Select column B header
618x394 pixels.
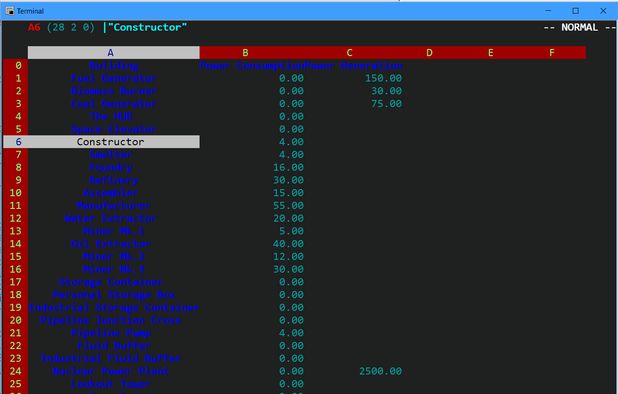tap(245, 52)
